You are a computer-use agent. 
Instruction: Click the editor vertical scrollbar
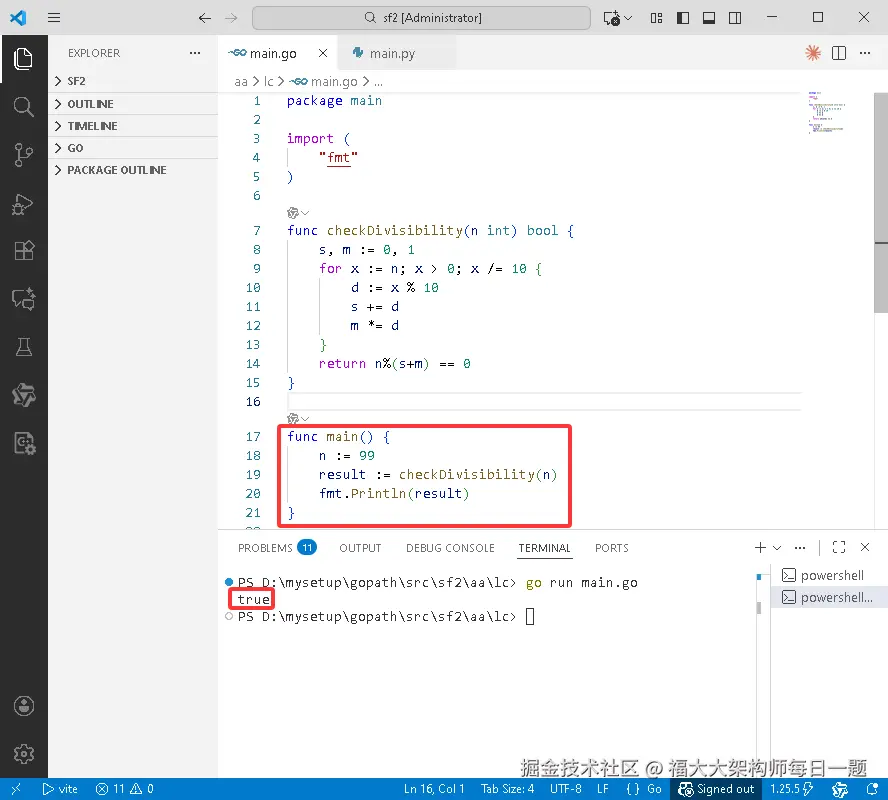(x=881, y=203)
